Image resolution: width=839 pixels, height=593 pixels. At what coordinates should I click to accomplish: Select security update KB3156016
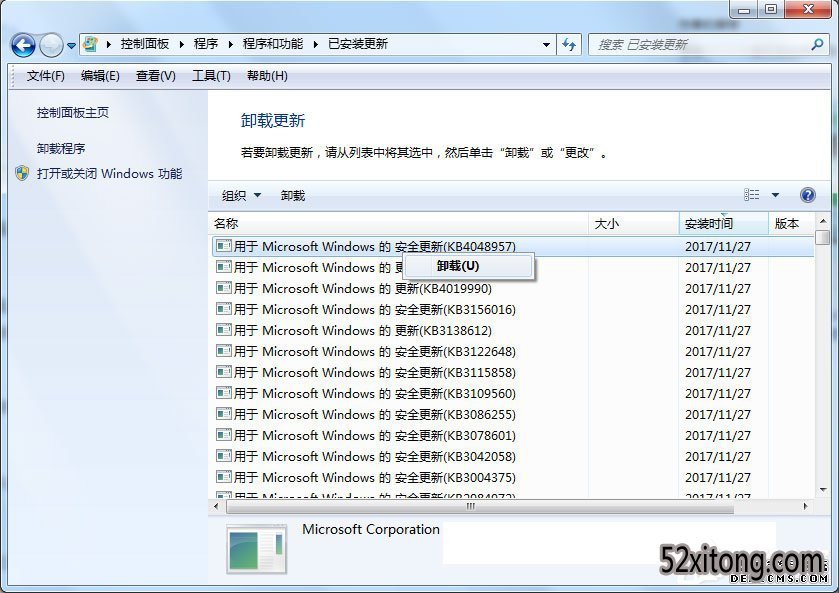click(x=513, y=309)
